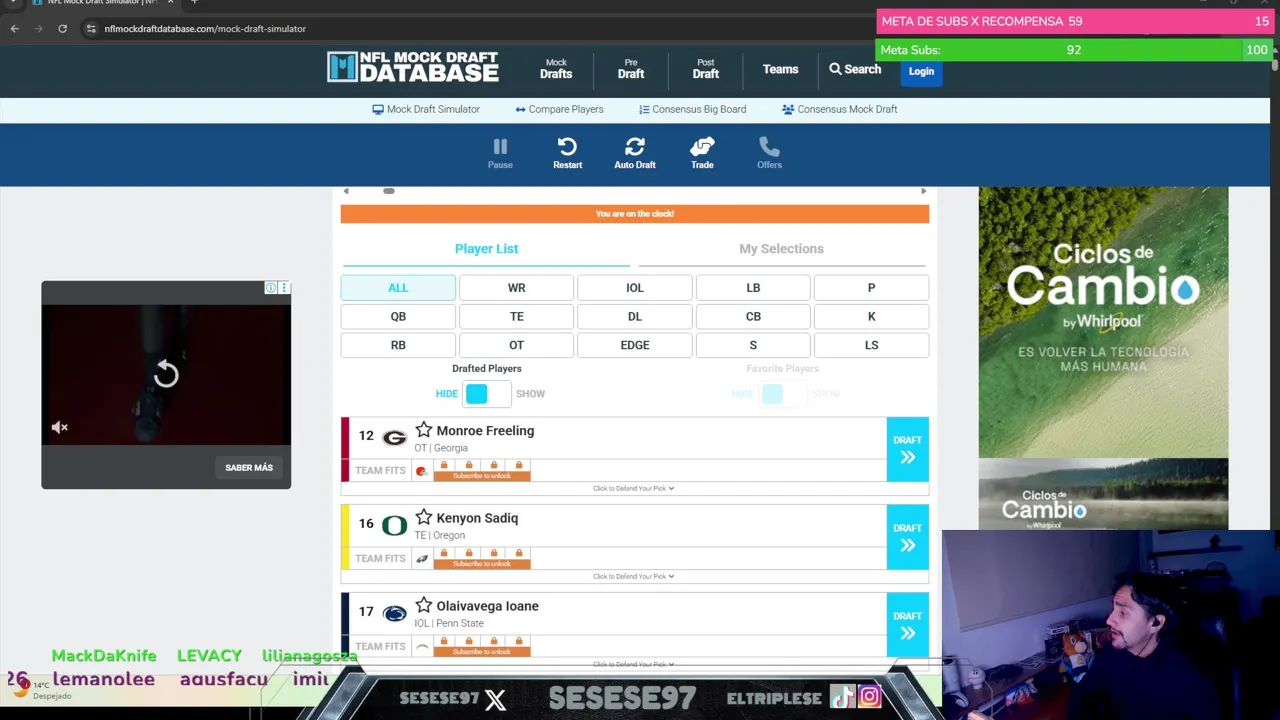Open Consensus Mock Draft link
The image size is (1280, 720).
coord(839,109)
